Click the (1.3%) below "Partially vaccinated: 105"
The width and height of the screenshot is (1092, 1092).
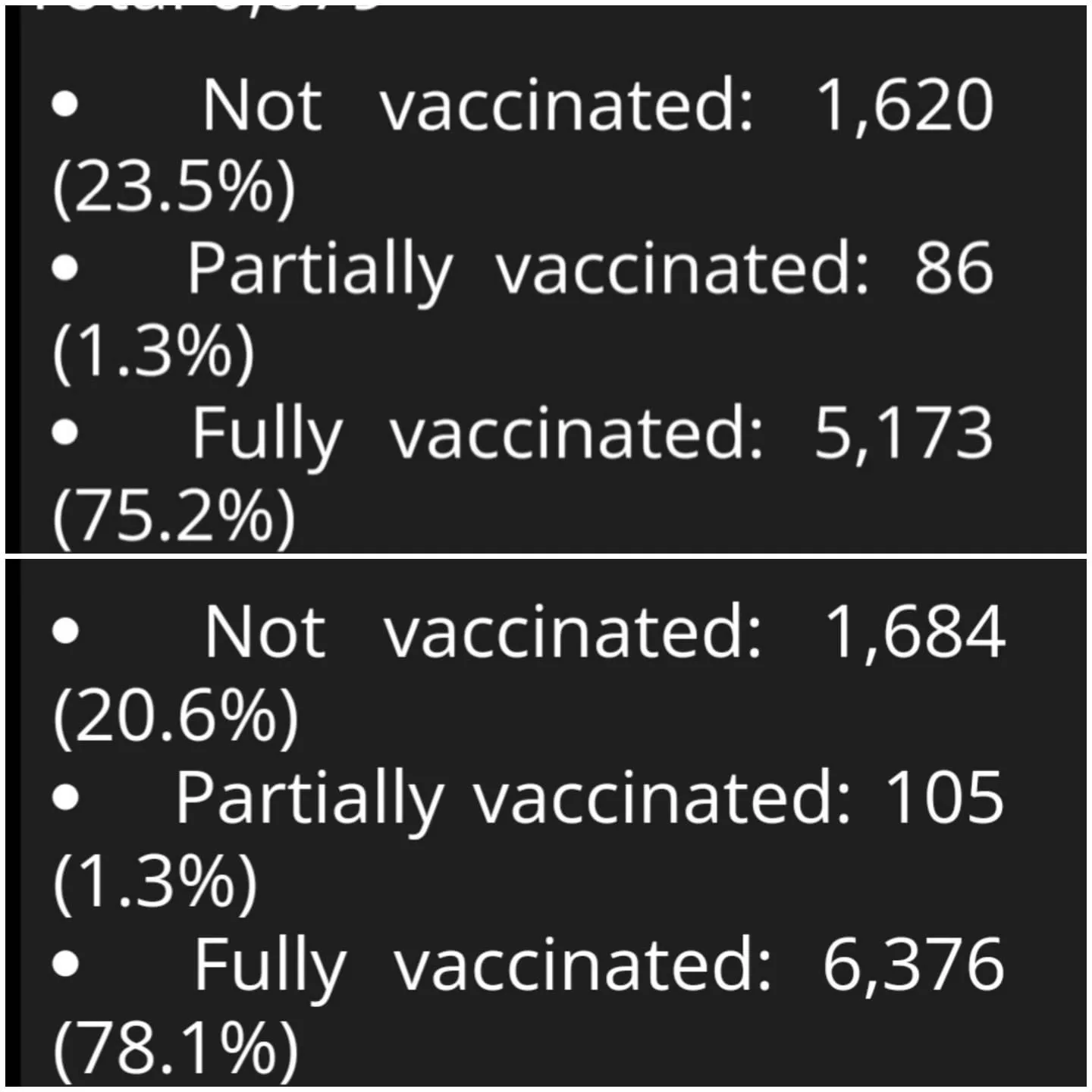pyautogui.click(x=155, y=880)
